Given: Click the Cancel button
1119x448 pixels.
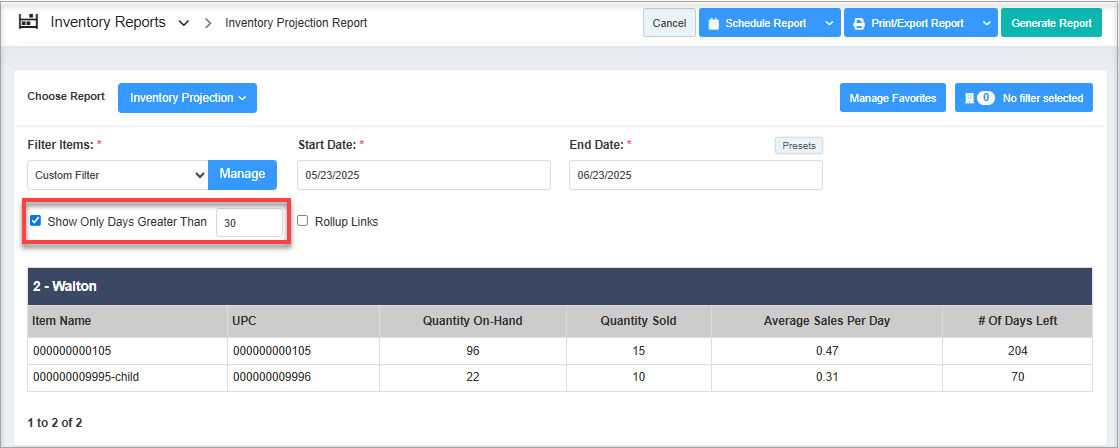Looking at the screenshot, I should click(669, 24).
